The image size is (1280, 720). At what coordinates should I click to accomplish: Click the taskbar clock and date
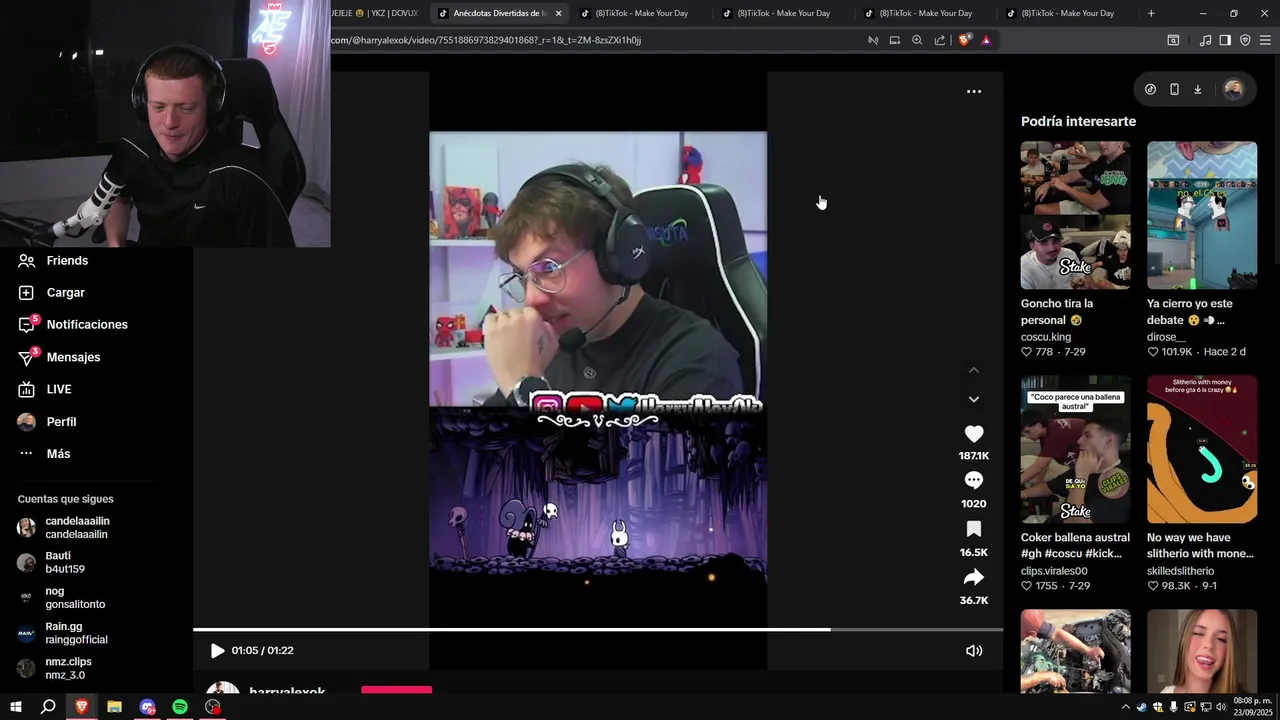click(1252, 706)
